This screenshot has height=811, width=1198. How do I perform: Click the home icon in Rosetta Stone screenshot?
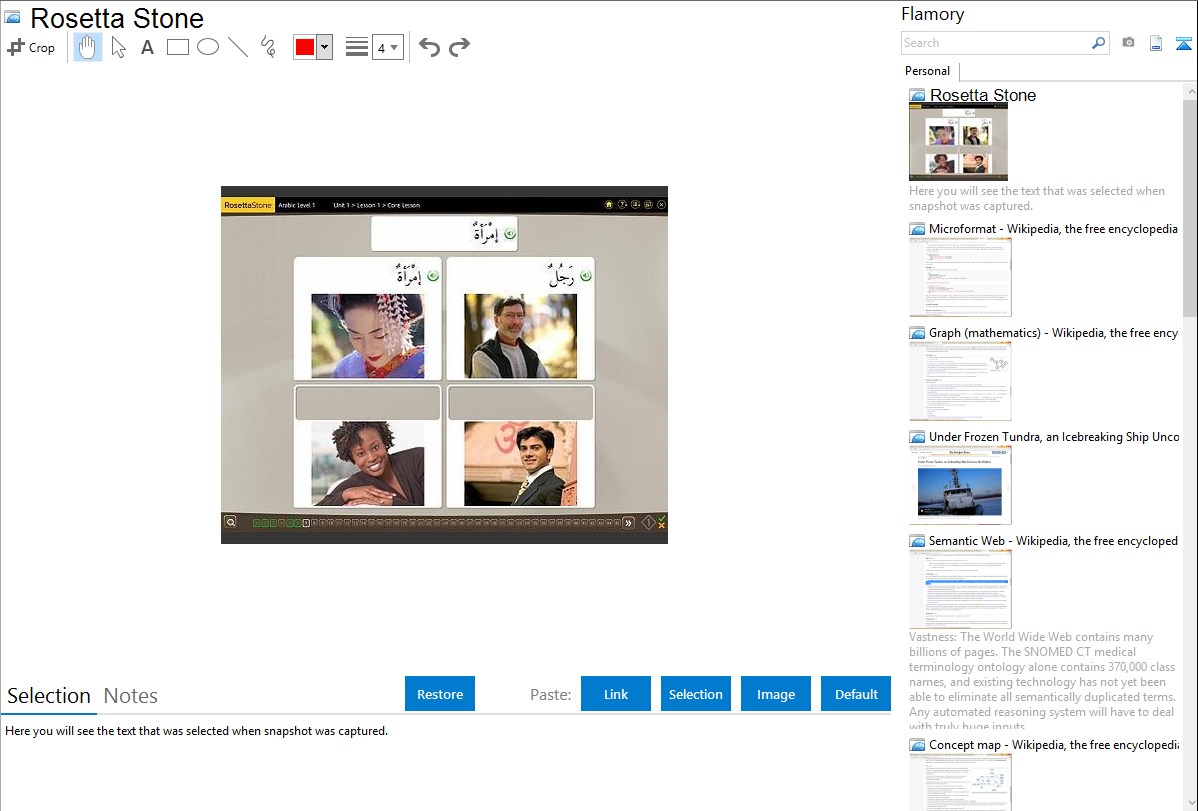tap(609, 205)
